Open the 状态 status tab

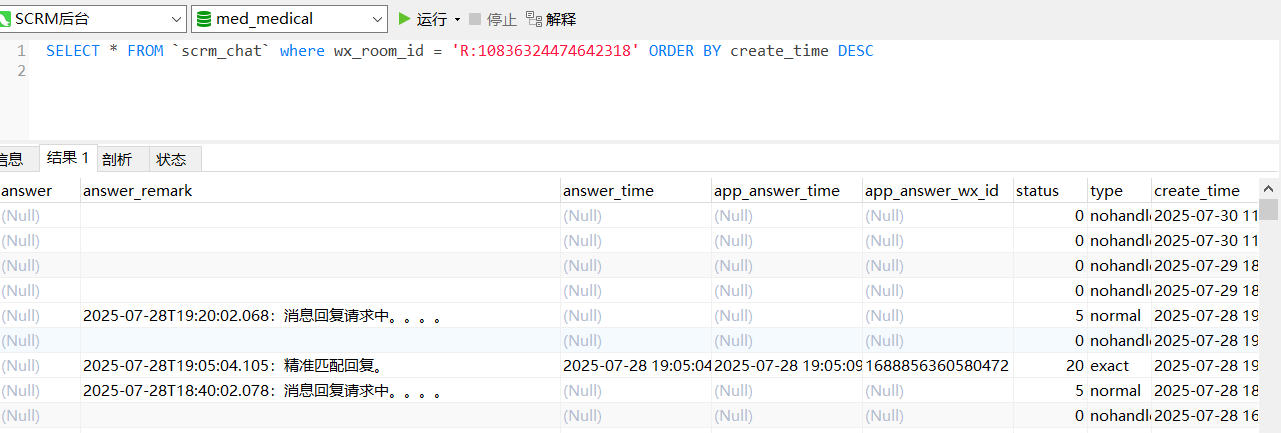coord(171,159)
